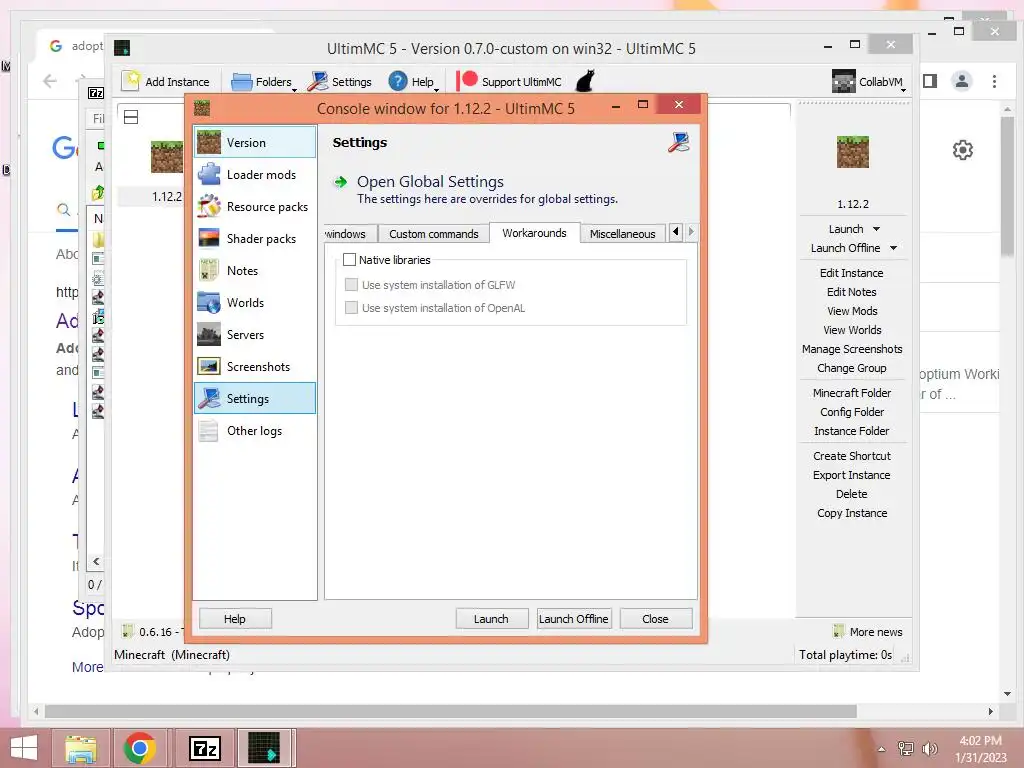
Task: Open the Screenshots page
Action: coord(255,366)
